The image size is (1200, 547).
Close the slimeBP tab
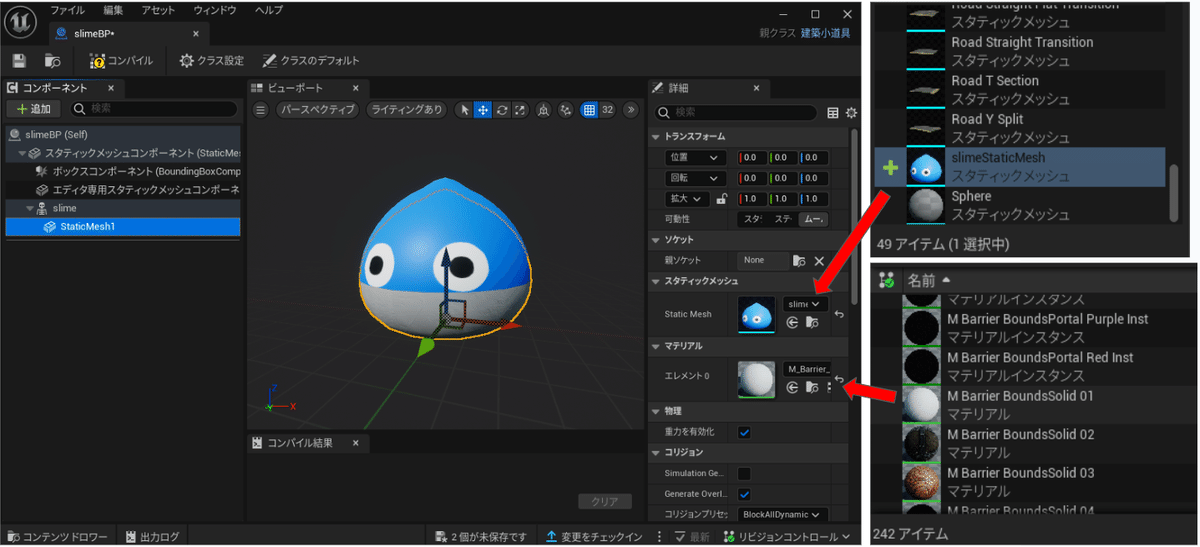[x=195, y=34]
